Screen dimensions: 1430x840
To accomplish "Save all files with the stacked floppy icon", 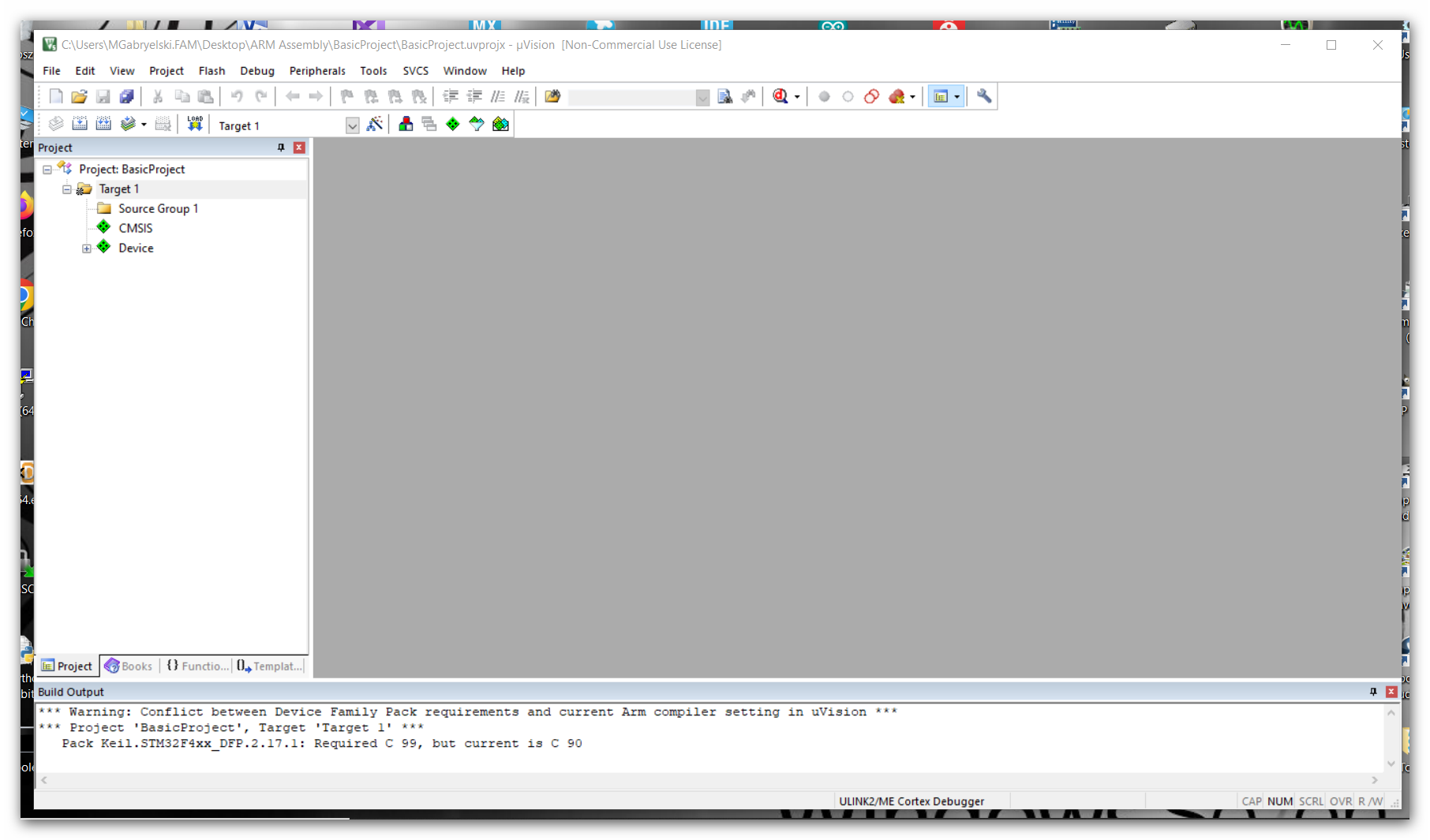I will (x=126, y=96).
